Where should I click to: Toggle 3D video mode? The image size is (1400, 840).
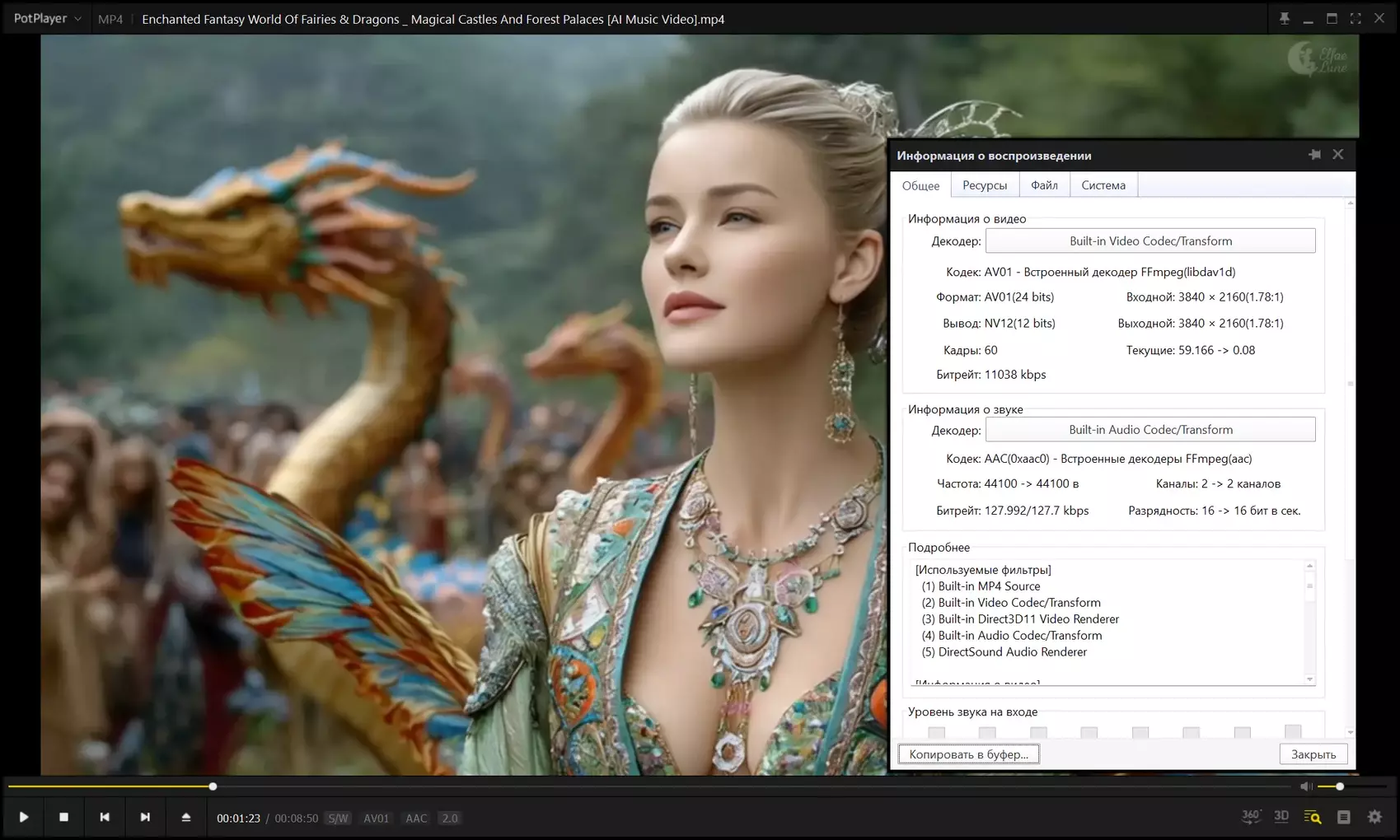[x=1281, y=816]
